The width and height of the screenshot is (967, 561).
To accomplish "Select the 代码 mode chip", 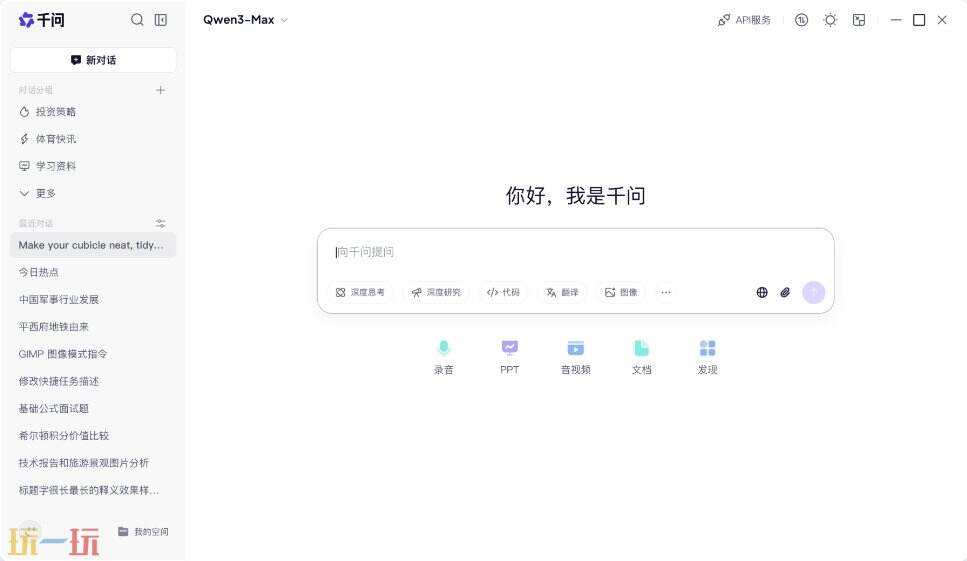I will [x=503, y=292].
